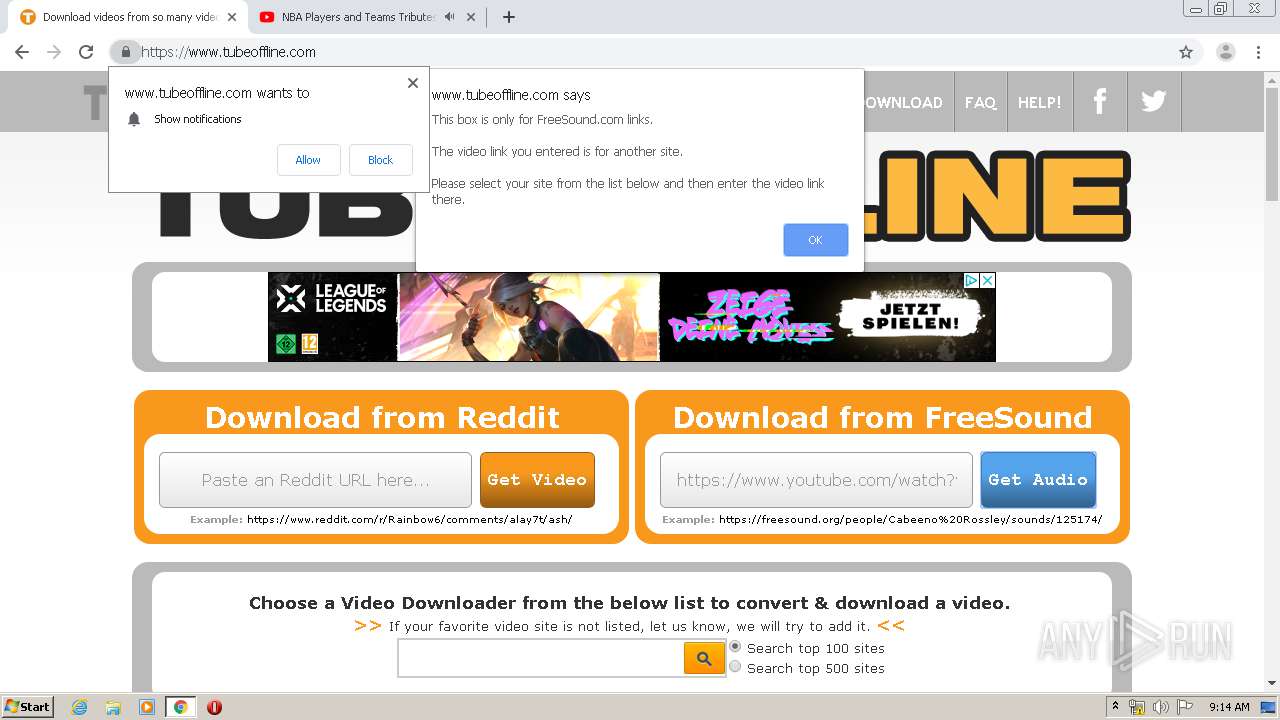Click the League of Legends banner ad
Image resolution: width=1280 pixels, height=720 pixels.
click(x=632, y=317)
